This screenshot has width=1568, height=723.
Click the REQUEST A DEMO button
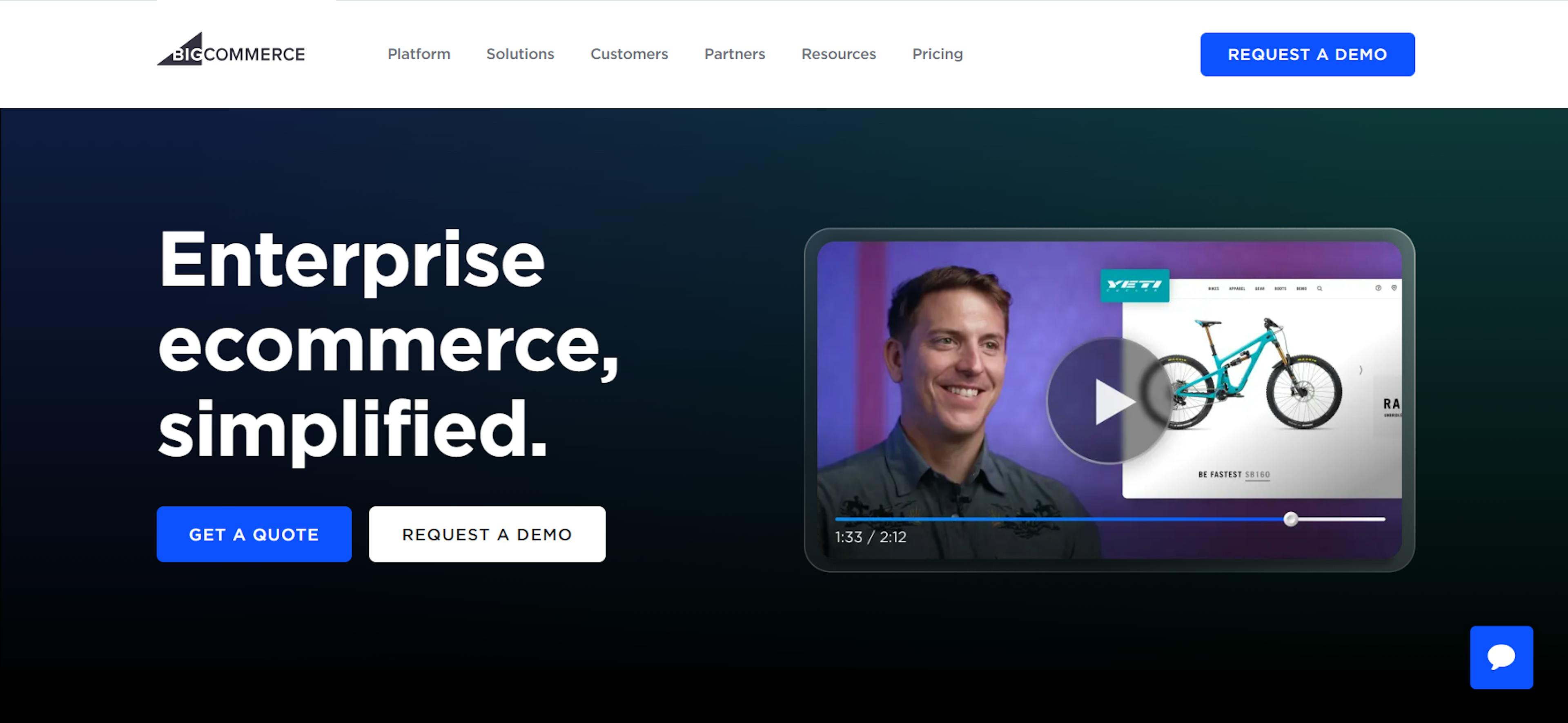pyautogui.click(x=1307, y=54)
